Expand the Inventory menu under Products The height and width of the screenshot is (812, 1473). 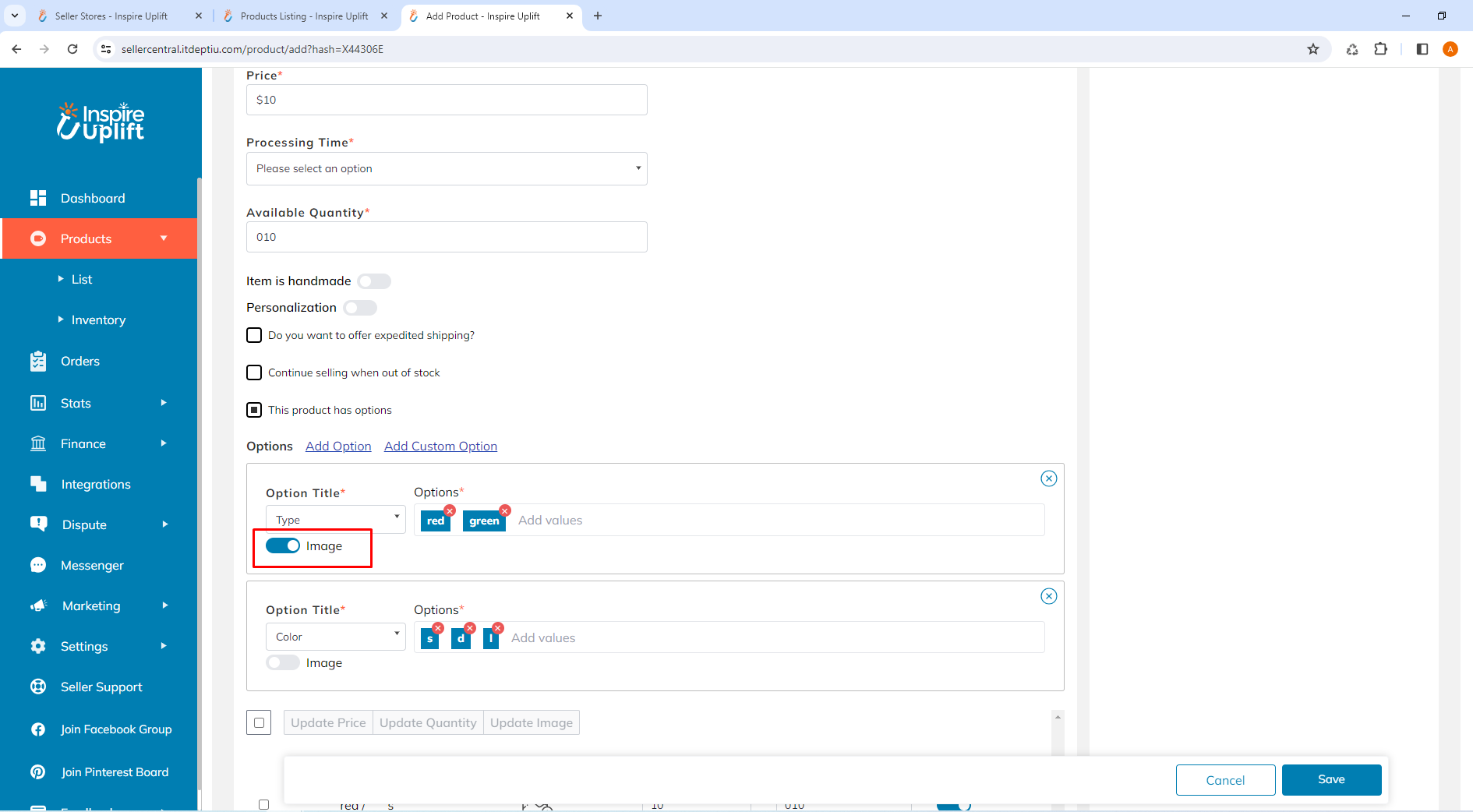pos(97,320)
